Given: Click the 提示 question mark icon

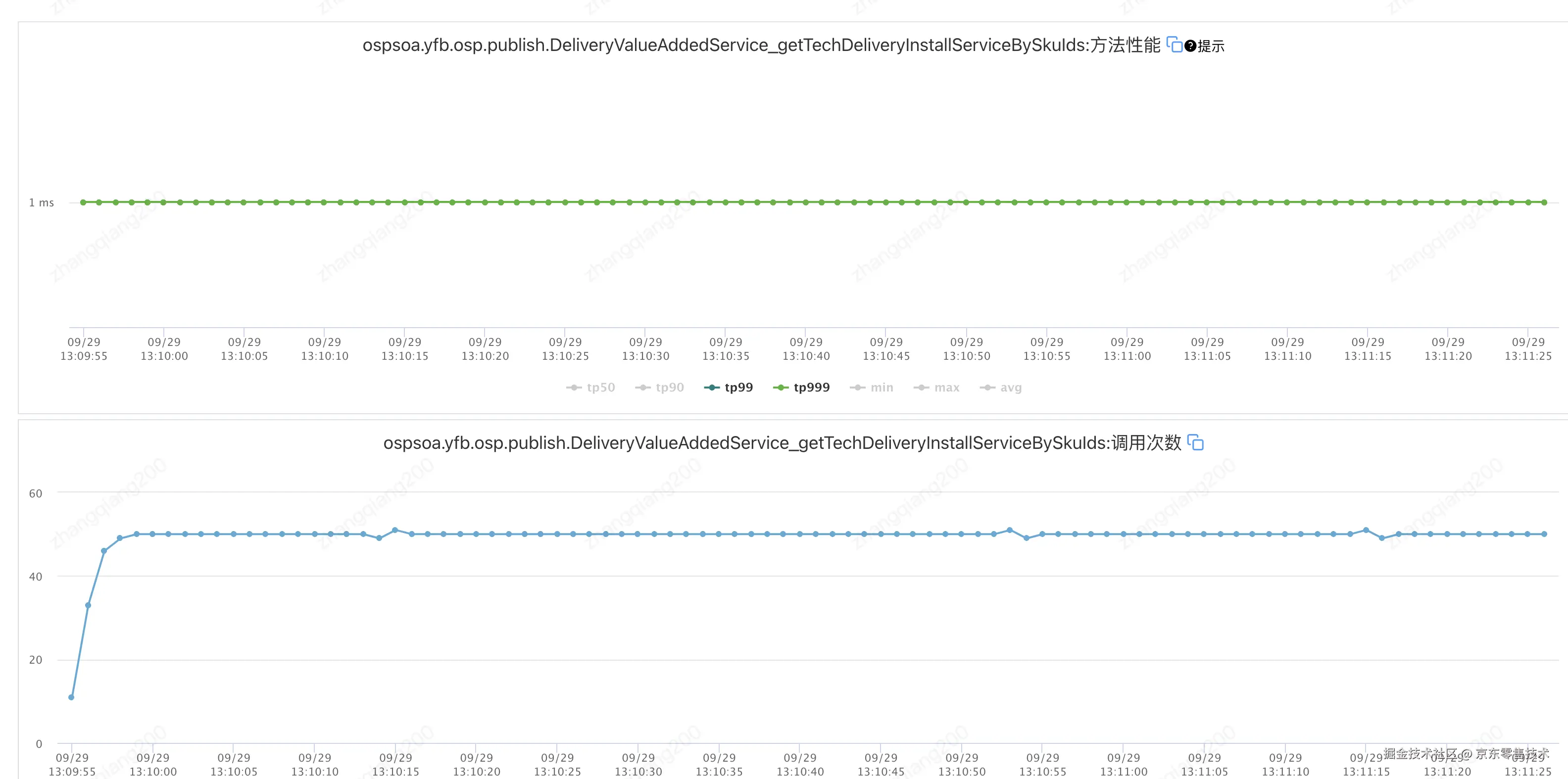Looking at the screenshot, I should [x=1190, y=46].
